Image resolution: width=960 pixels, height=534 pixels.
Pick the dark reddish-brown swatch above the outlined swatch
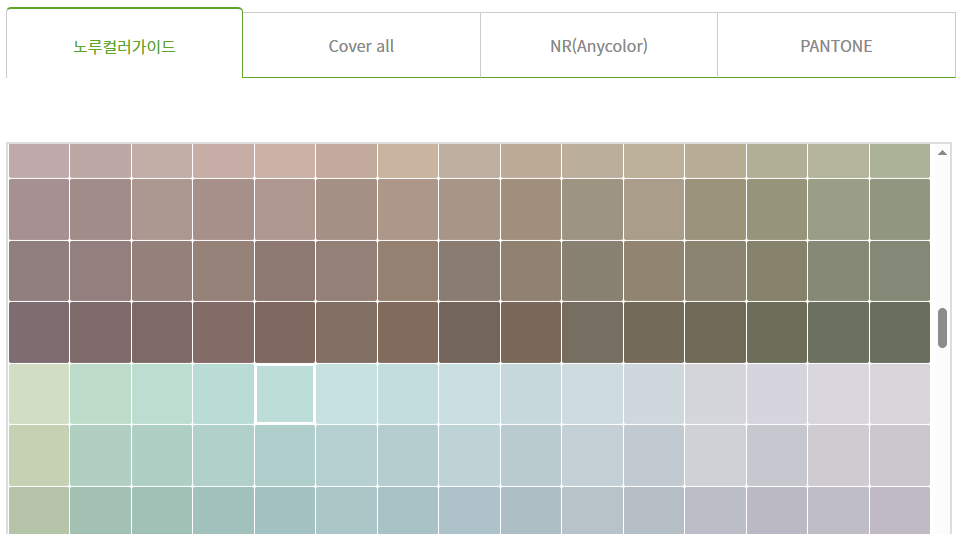285,333
